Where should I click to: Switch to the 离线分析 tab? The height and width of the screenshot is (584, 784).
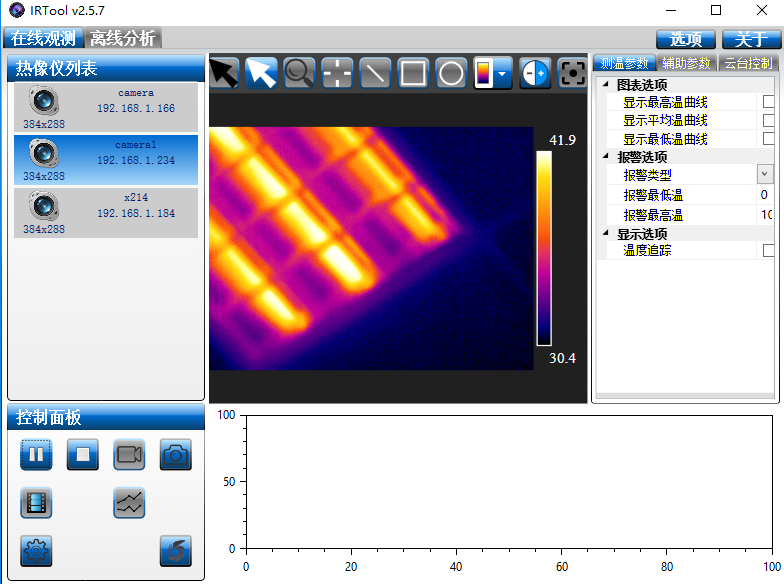point(123,39)
